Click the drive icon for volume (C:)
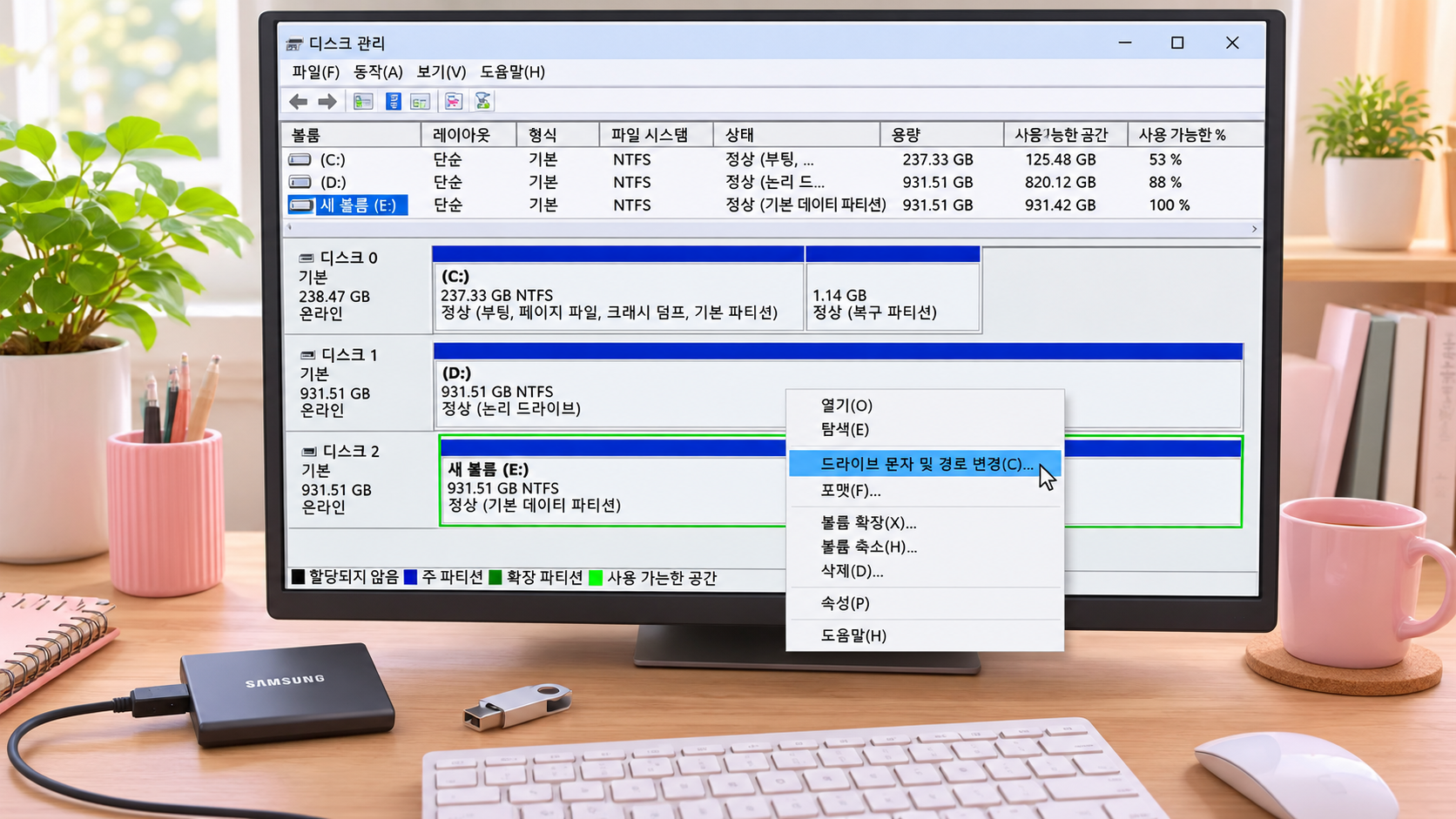 coord(300,159)
